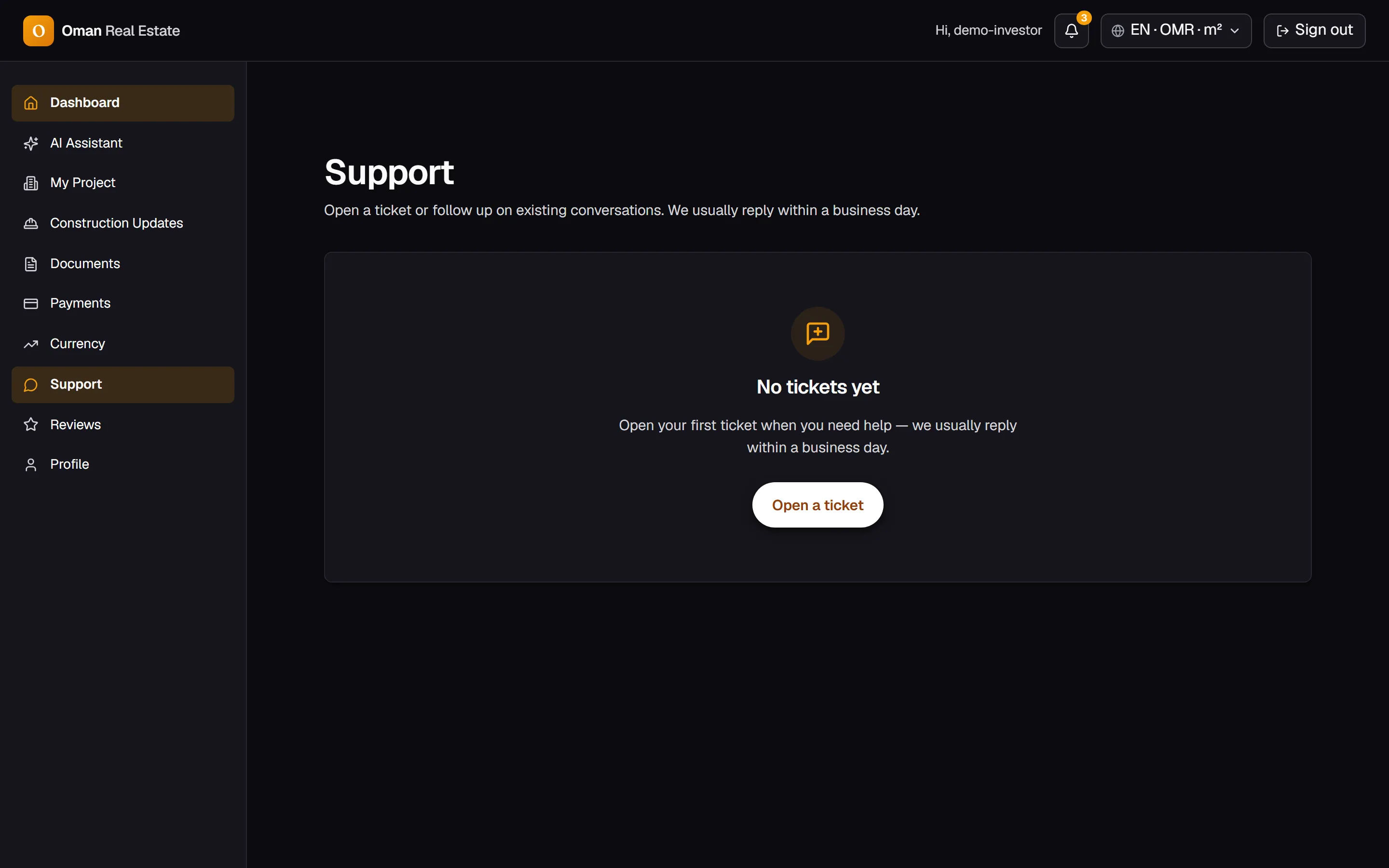
Task: Click the notification count badge showing 3
Action: pos(1084,18)
